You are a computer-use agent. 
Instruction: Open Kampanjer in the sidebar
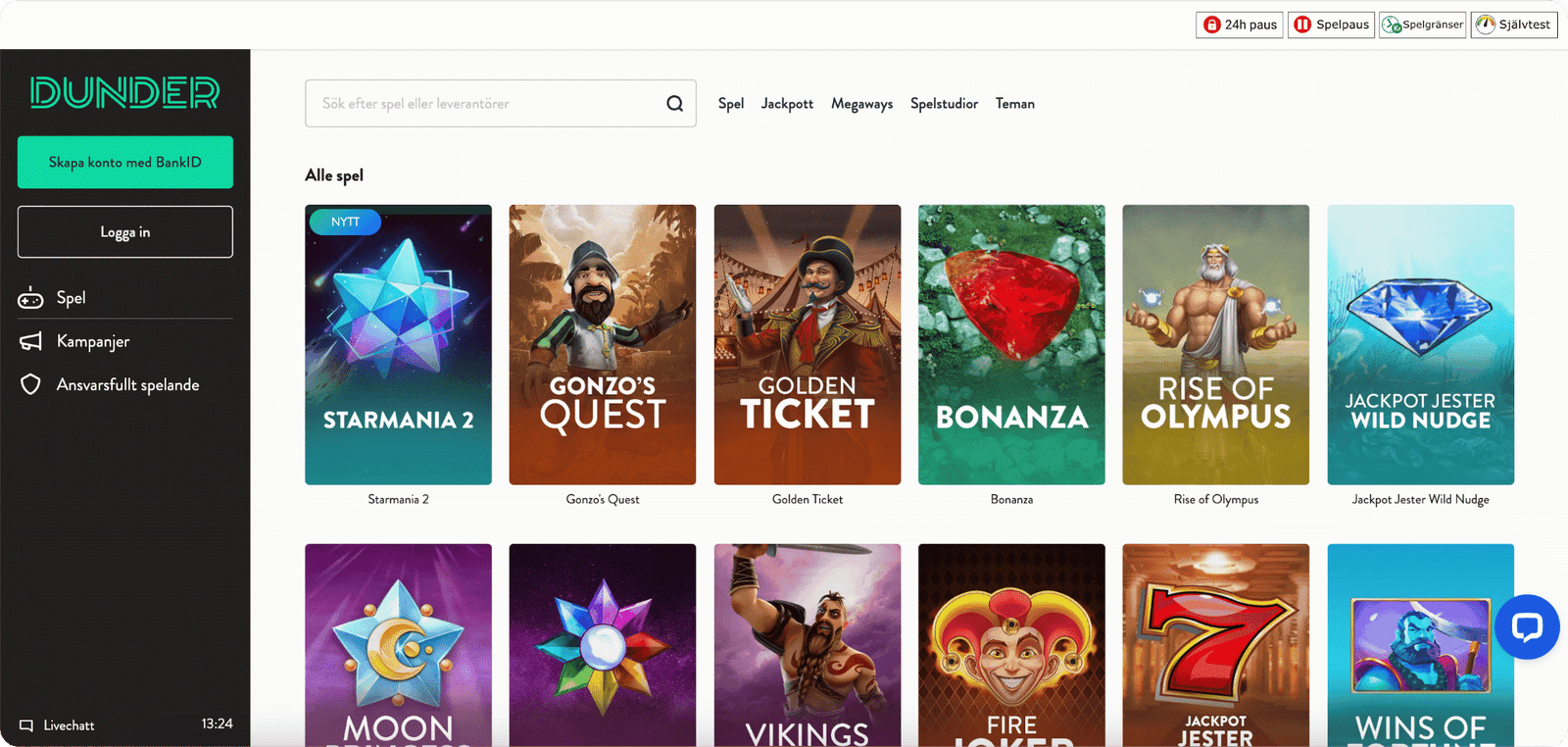pos(125,341)
